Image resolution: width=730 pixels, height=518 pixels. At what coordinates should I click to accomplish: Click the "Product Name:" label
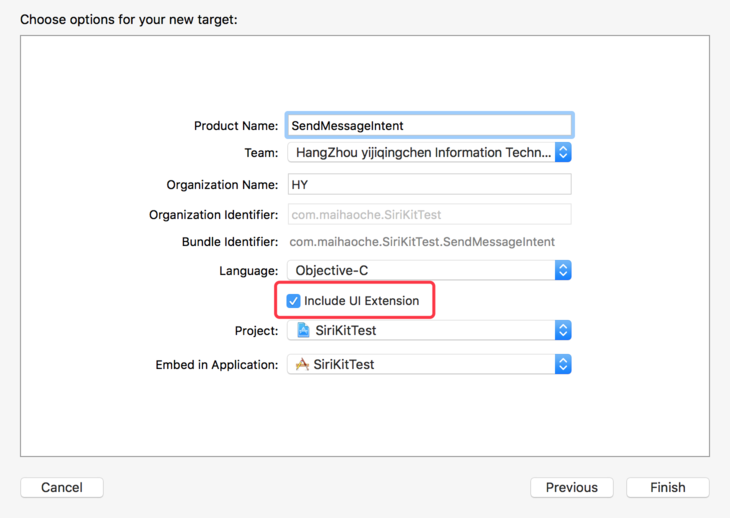pyautogui.click(x=236, y=126)
